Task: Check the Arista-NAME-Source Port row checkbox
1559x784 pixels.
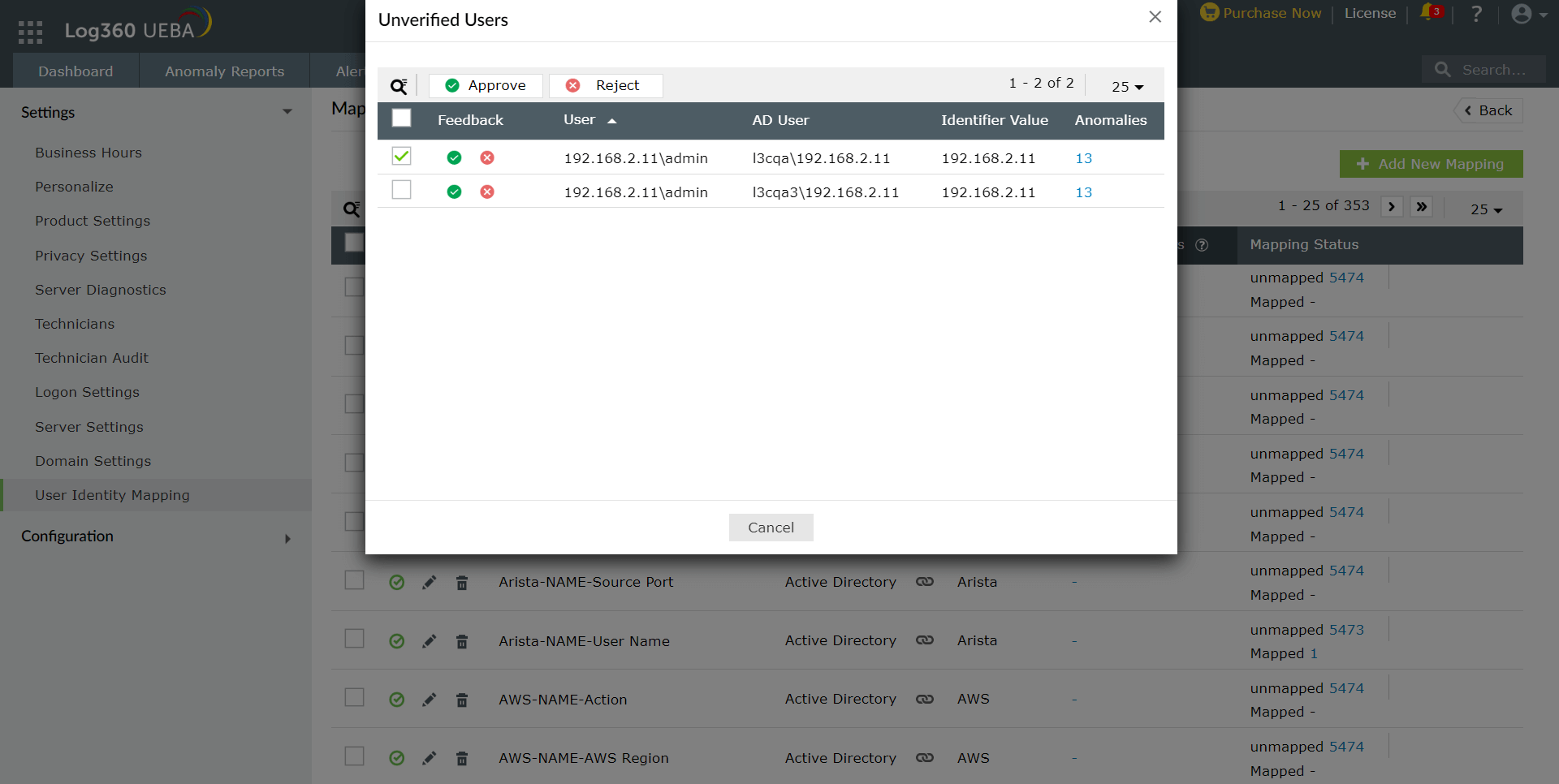Action: (x=354, y=580)
